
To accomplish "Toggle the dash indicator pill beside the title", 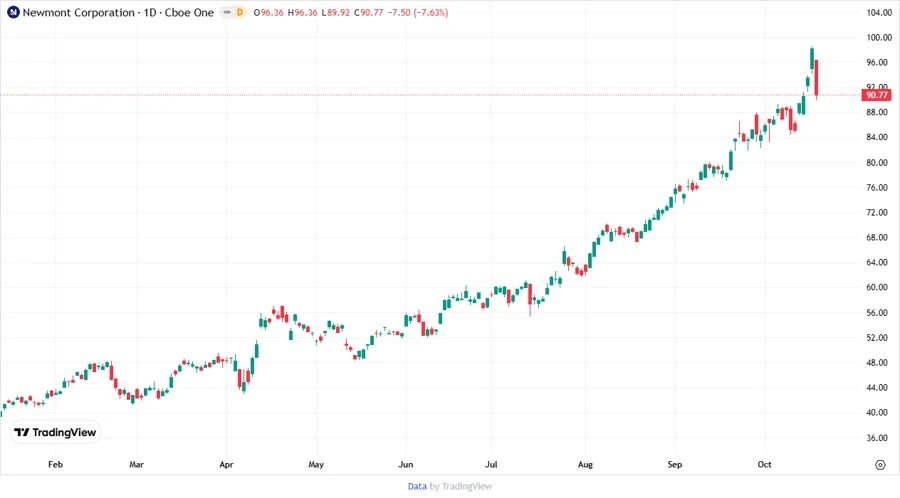I will click(227, 12).
